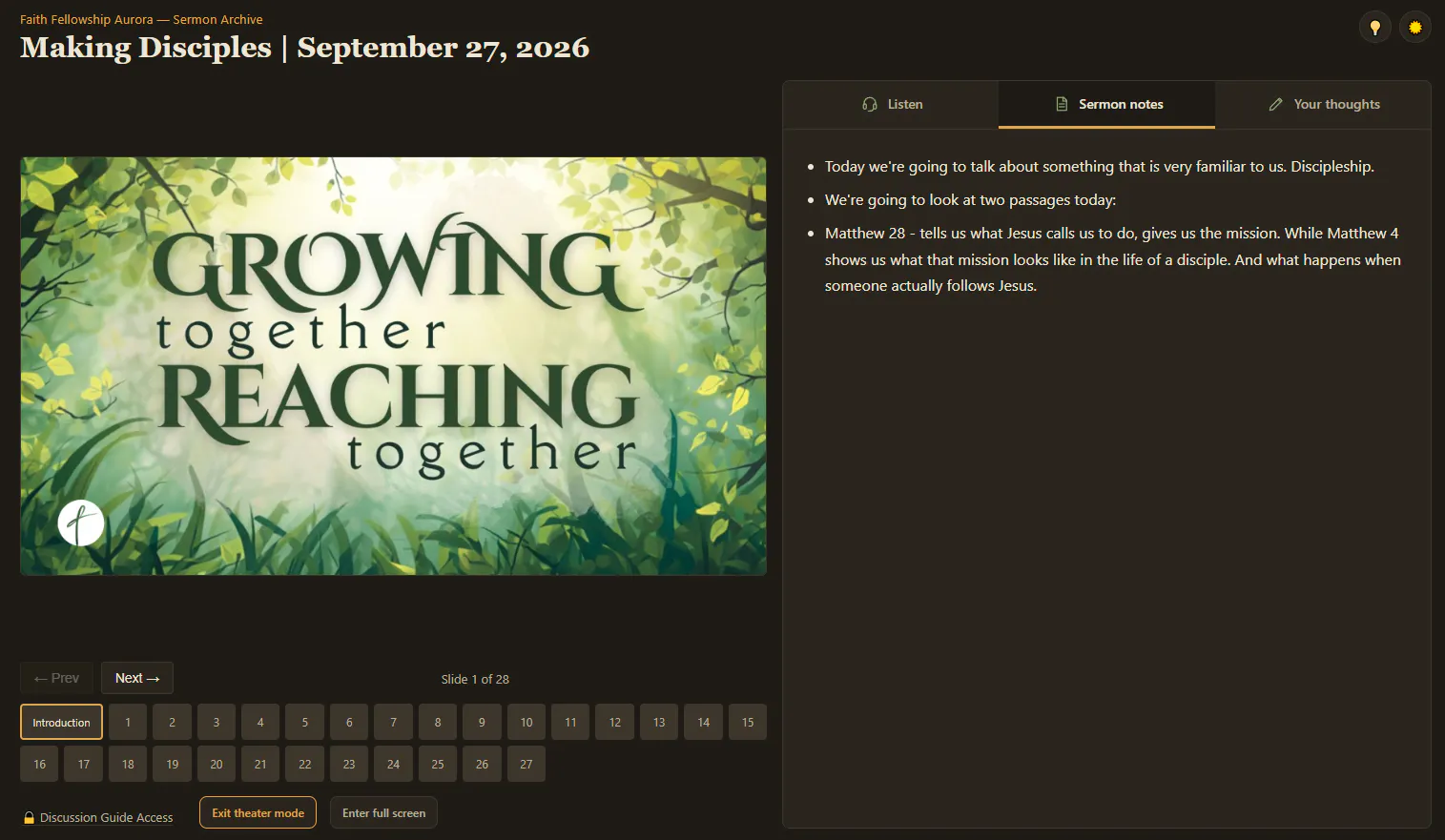This screenshot has height=840, width=1445.
Task: Jump to slide 9
Action: [482, 722]
